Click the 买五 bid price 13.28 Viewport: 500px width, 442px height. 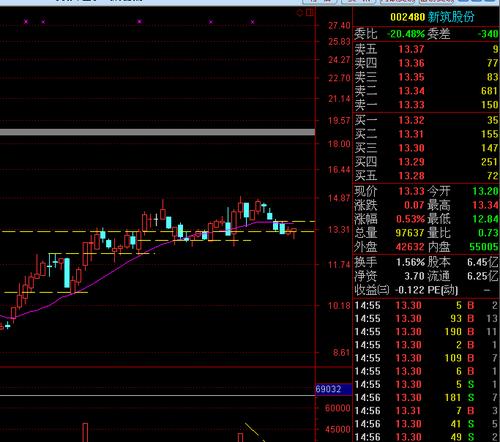411,176
